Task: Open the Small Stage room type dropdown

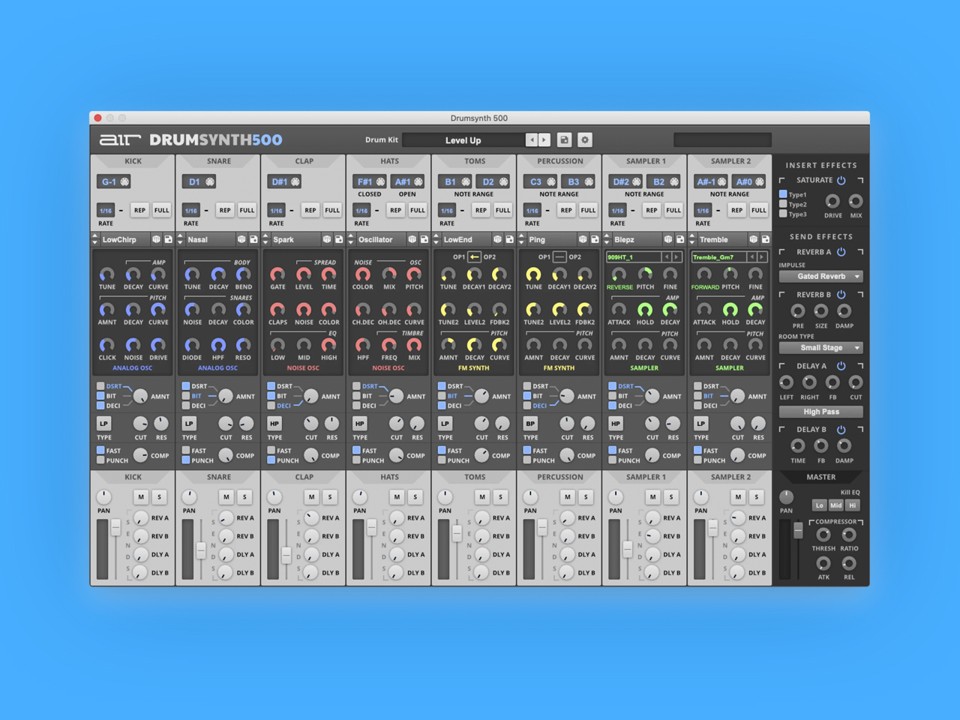Action: pos(823,346)
